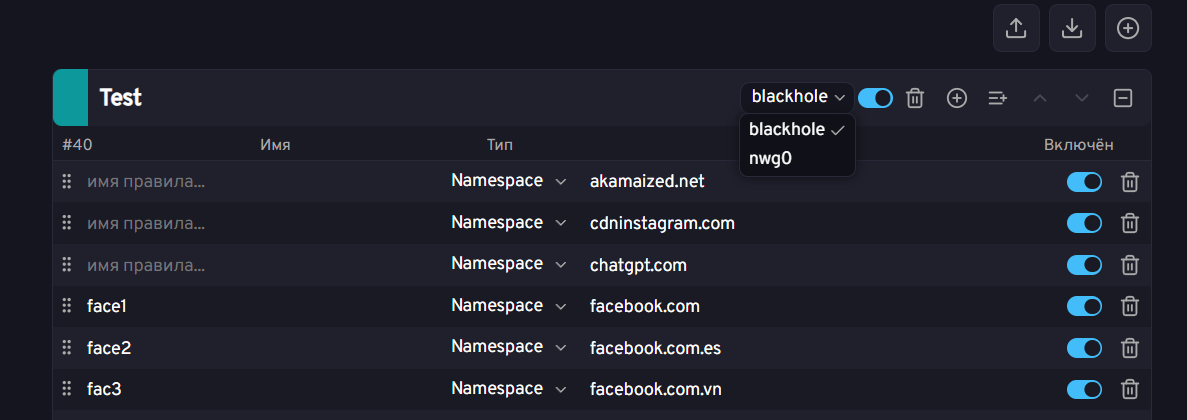
Task: Click the add list icon in Test header
Action: [x=997, y=98]
